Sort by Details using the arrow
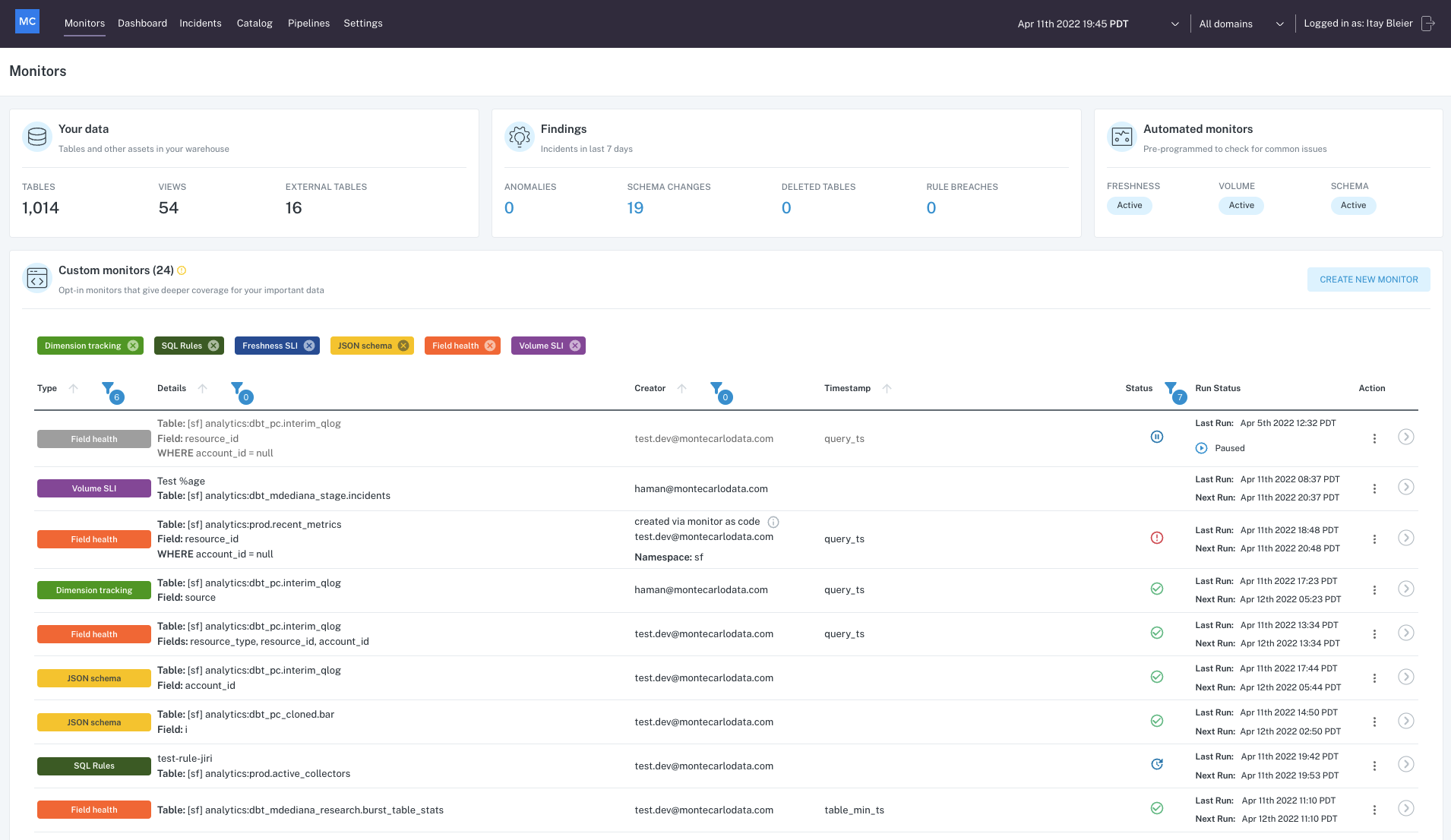The width and height of the screenshot is (1451, 840). click(x=203, y=388)
